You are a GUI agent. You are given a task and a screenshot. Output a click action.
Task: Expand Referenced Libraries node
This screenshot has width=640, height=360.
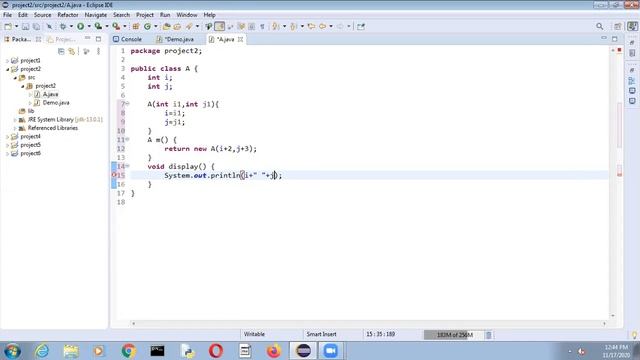(x=15, y=128)
